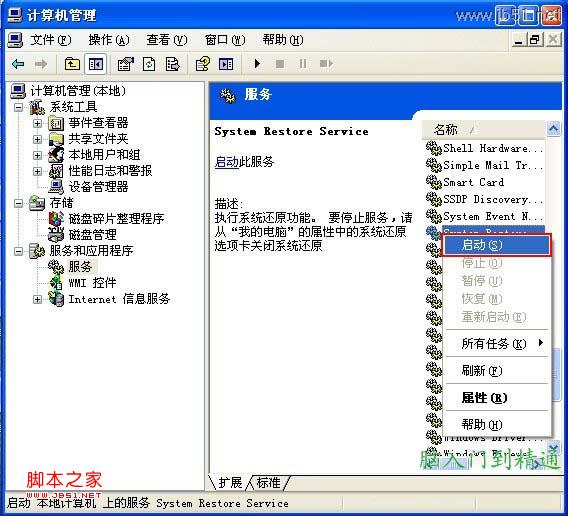This screenshot has width=568, height=516.
Task: Click the Forward arrow toolbar icon
Action: tap(41, 64)
